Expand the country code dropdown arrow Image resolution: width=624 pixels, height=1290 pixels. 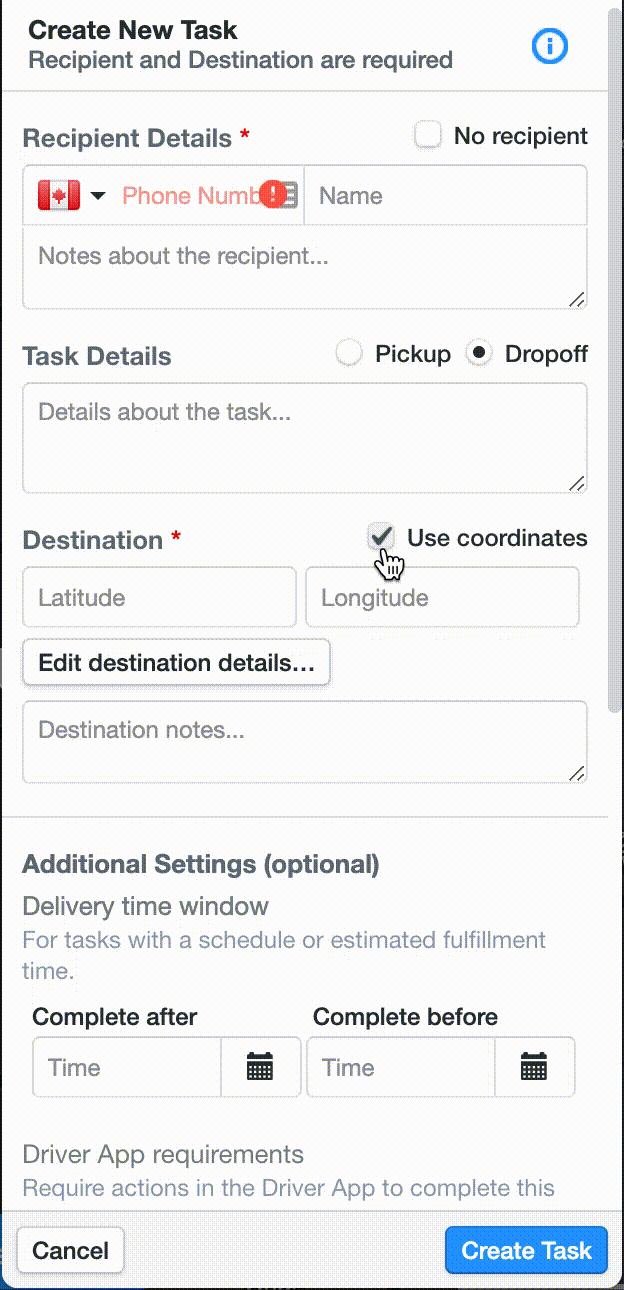tap(97, 196)
